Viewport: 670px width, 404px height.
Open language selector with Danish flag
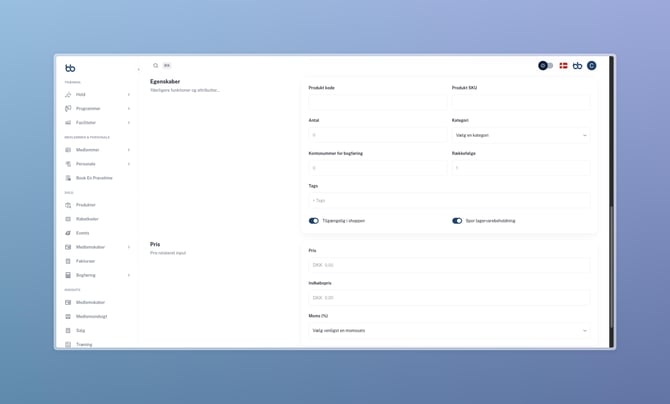(563, 66)
